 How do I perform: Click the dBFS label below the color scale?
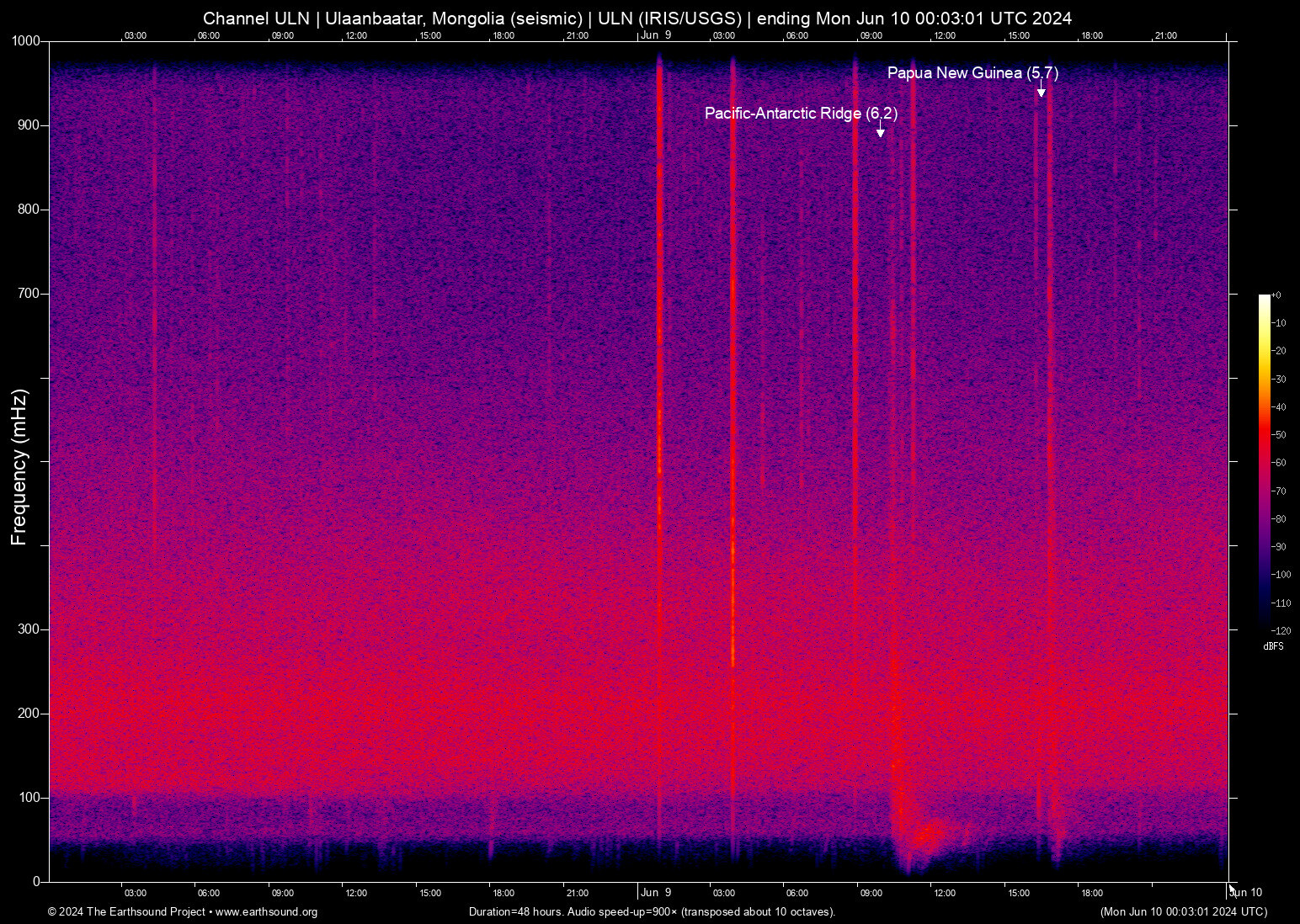(1273, 646)
